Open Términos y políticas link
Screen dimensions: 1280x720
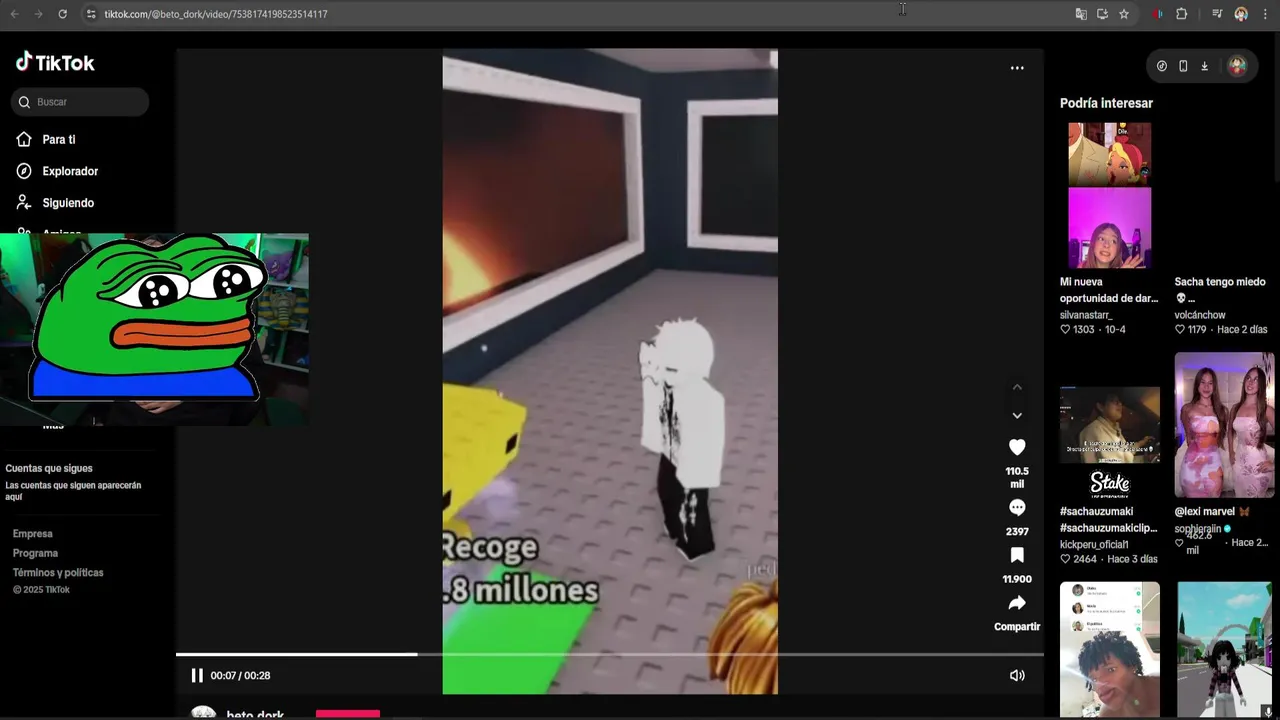(58, 573)
